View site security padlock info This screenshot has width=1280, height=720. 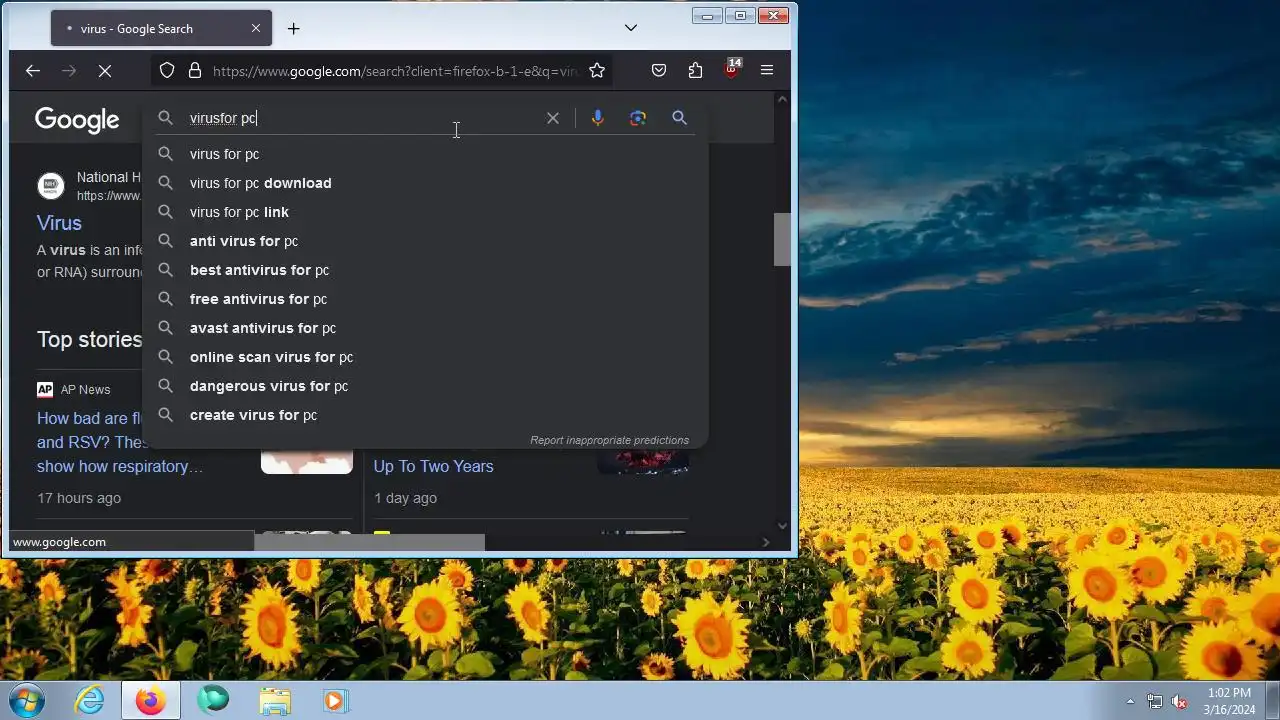coord(195,70)
